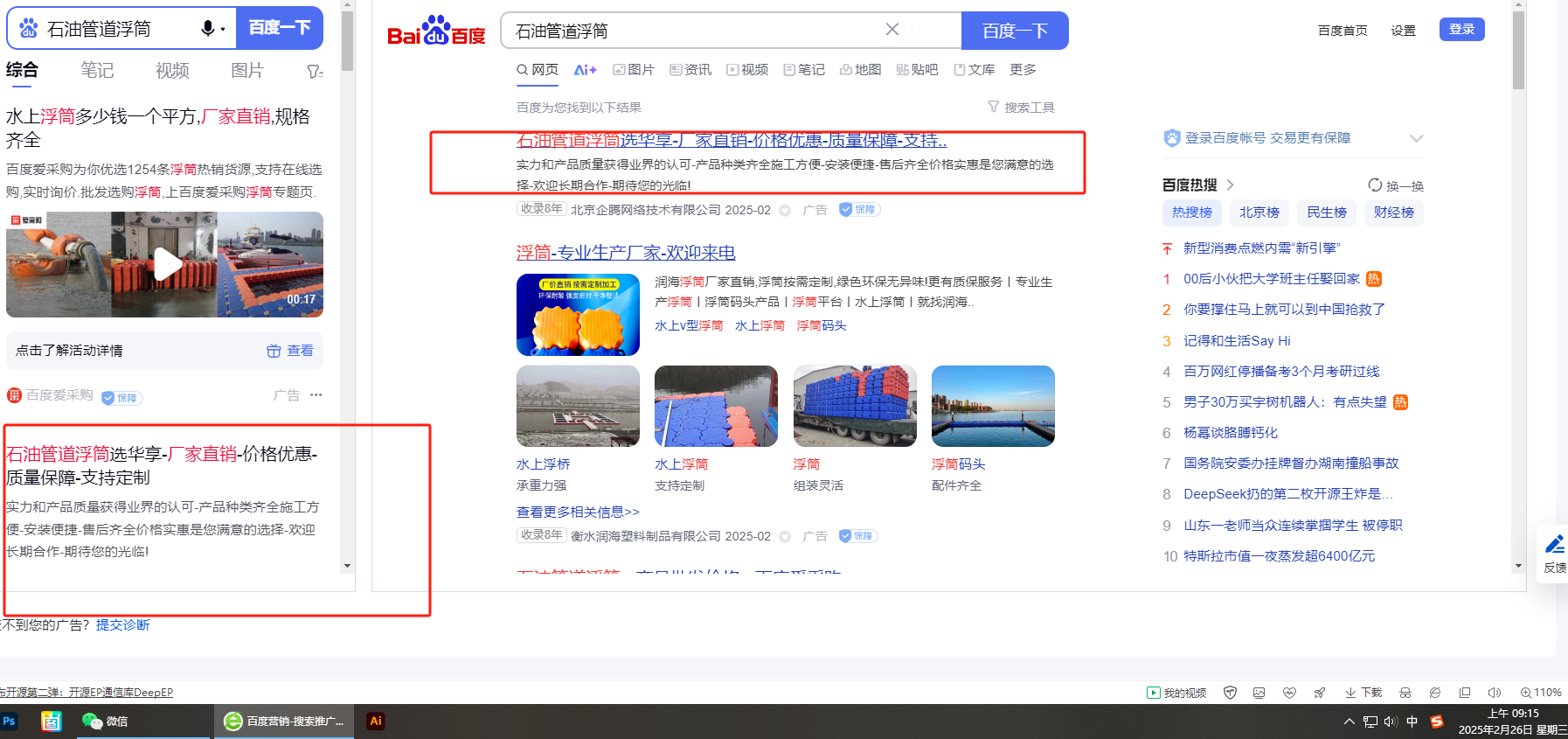Viewport: 1568px width, 739px height.
Task: Switch to the 财经榜 hot list tab
Action: (1394, 213)
